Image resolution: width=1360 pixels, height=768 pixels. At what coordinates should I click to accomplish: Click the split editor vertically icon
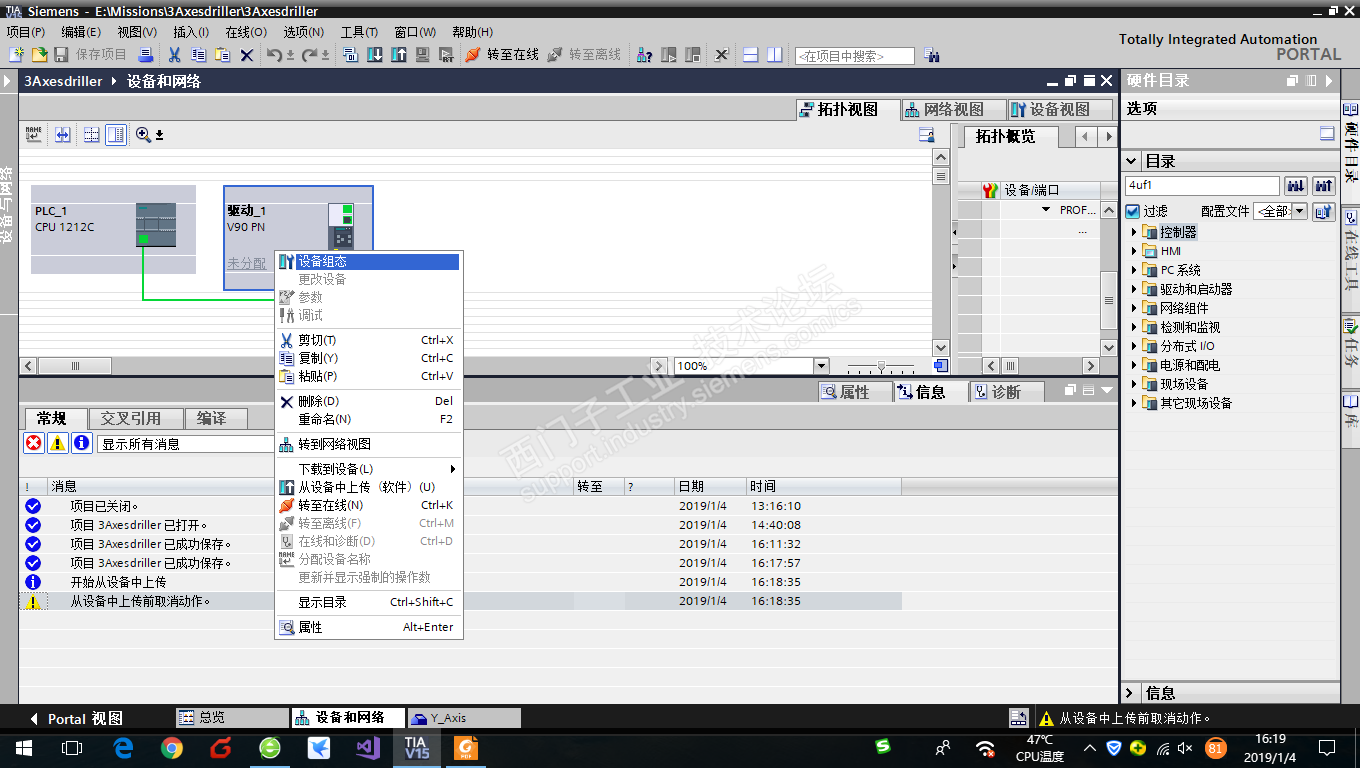[x=775, y=55]
